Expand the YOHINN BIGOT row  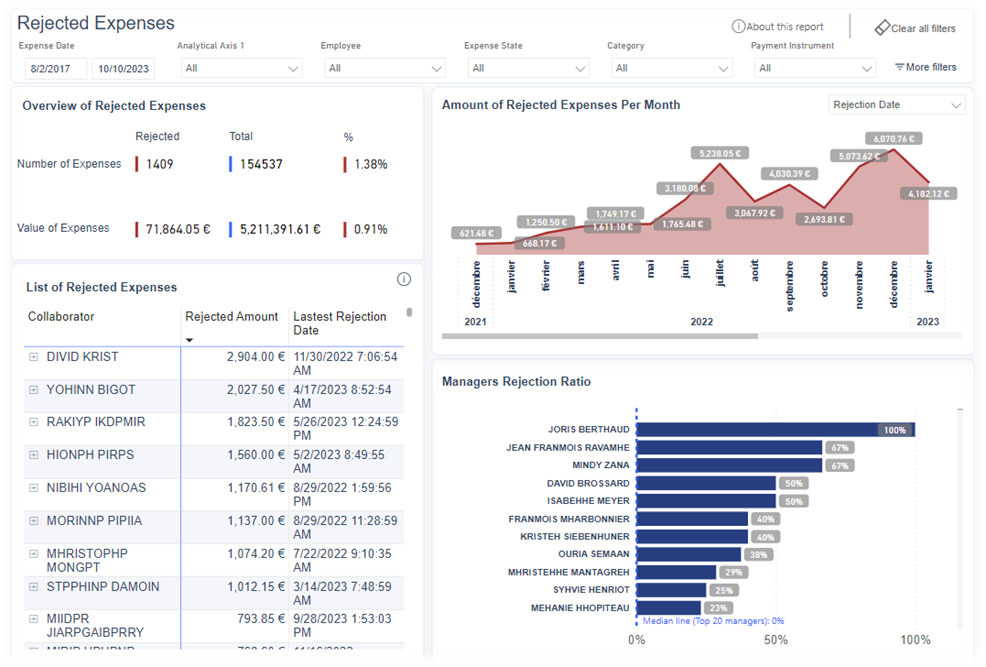coord(33,390)
